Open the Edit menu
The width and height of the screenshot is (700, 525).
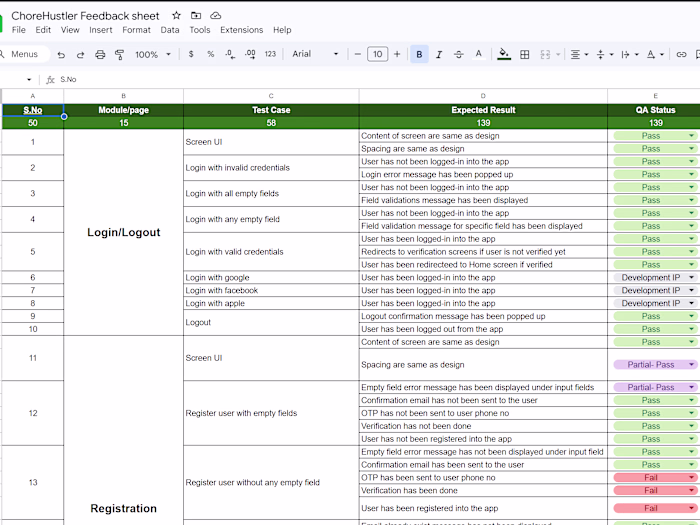coord(43,30)
